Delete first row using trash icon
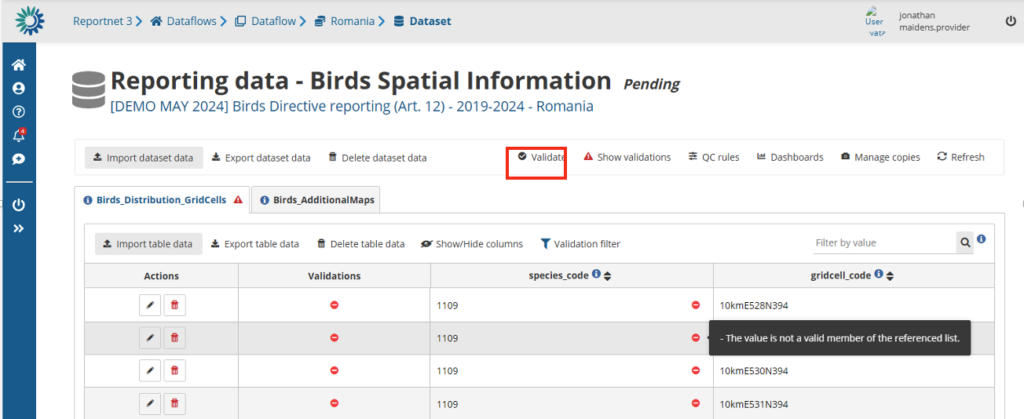 [x=174, y=305]
